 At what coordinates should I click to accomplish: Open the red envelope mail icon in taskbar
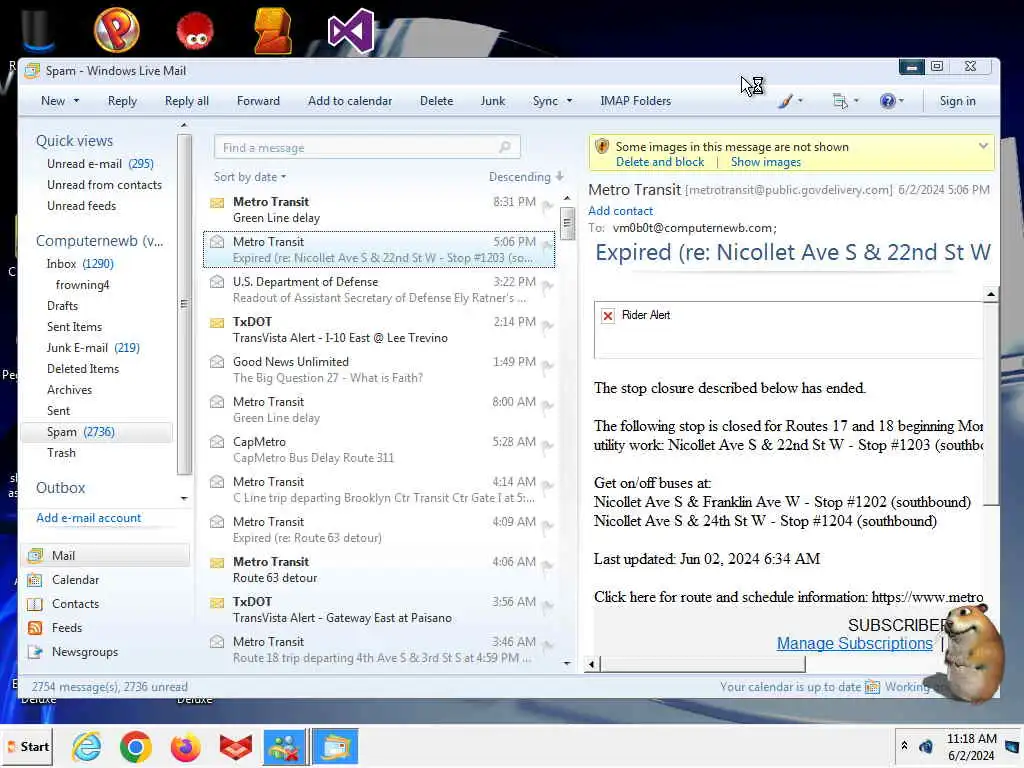coord(236,747)
